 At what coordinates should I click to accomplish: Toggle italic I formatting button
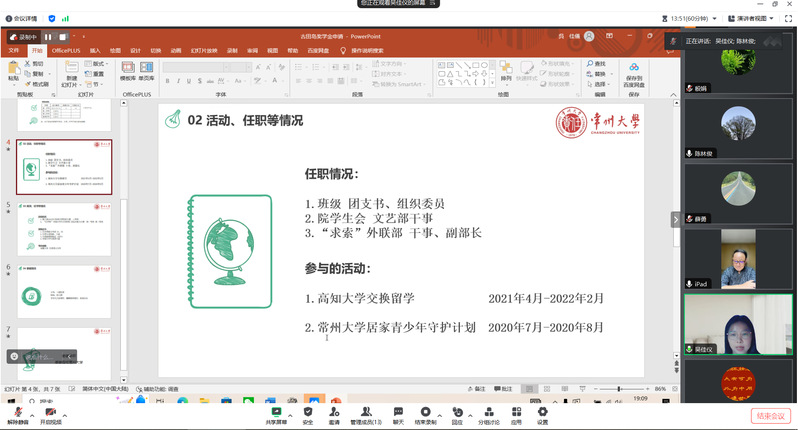click(178, 81)
